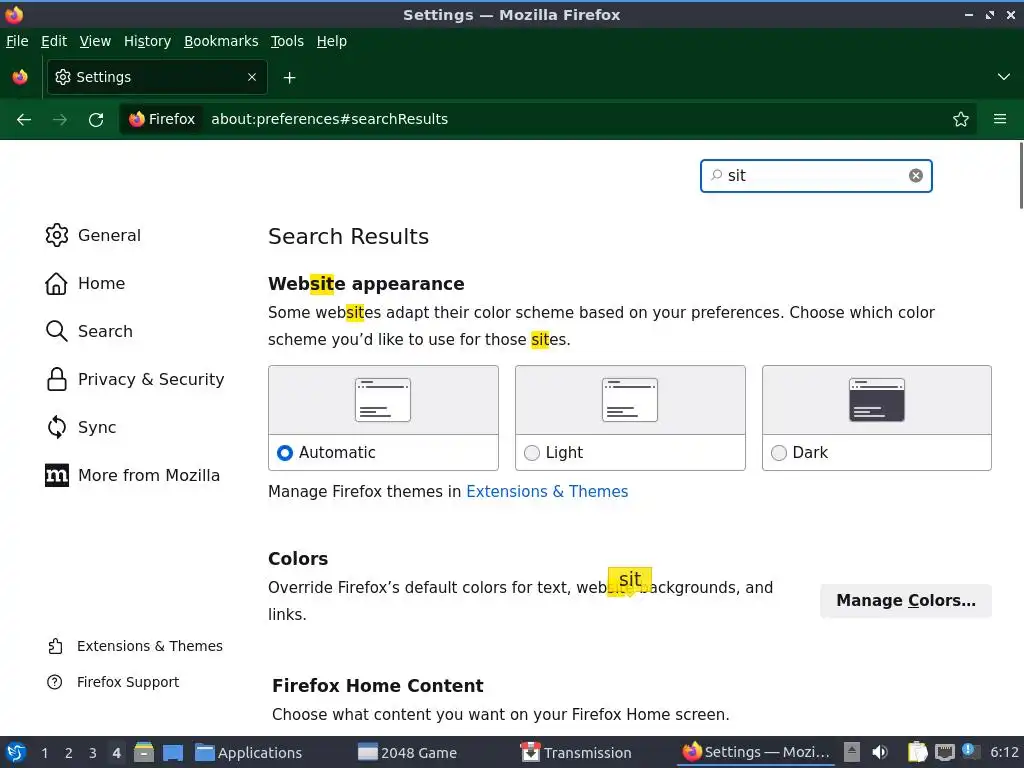Reload the current page
The height and width of the screenshot is (768, 1024).
[x=96, y=120]
